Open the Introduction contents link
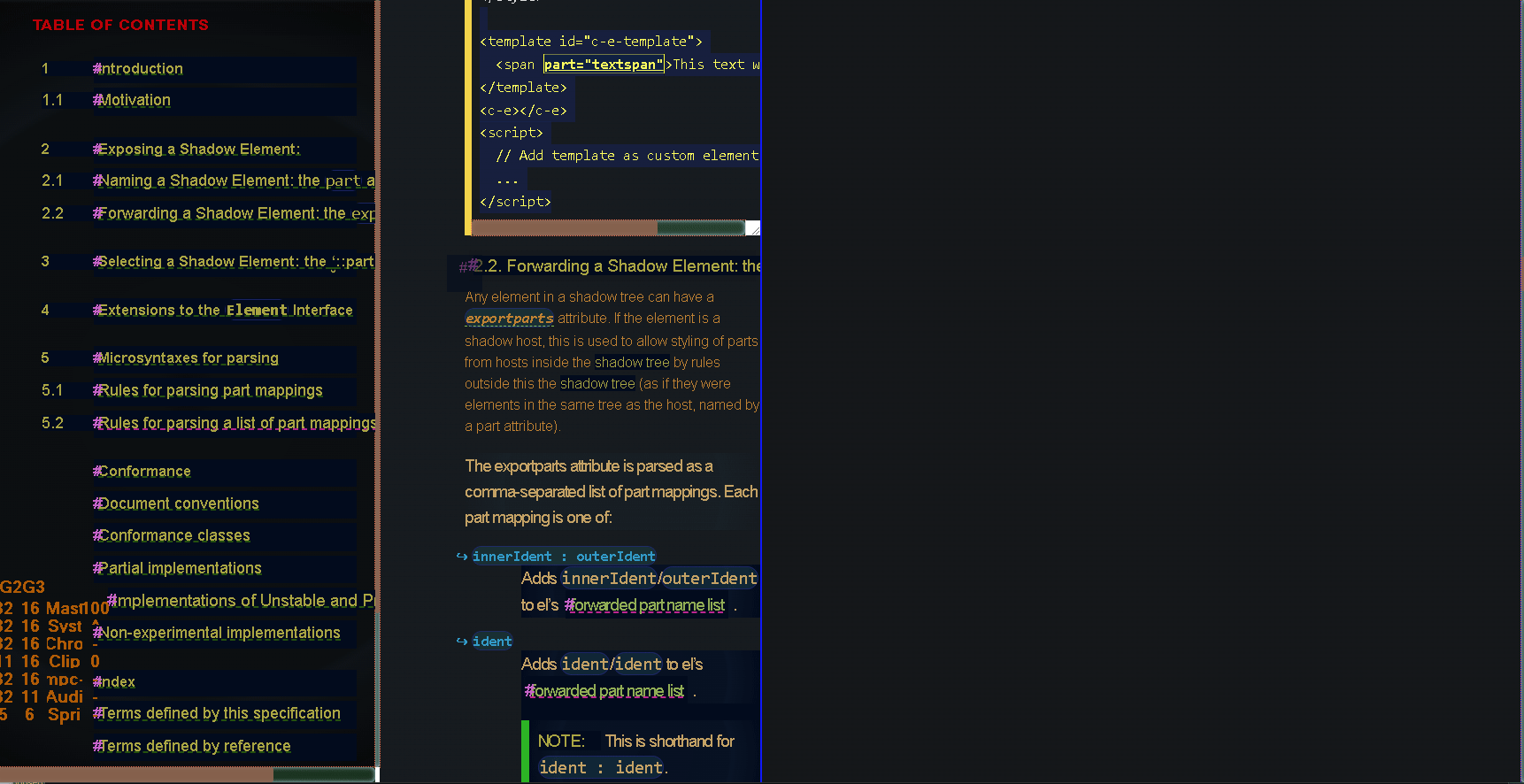 click(x=138, y=69)
